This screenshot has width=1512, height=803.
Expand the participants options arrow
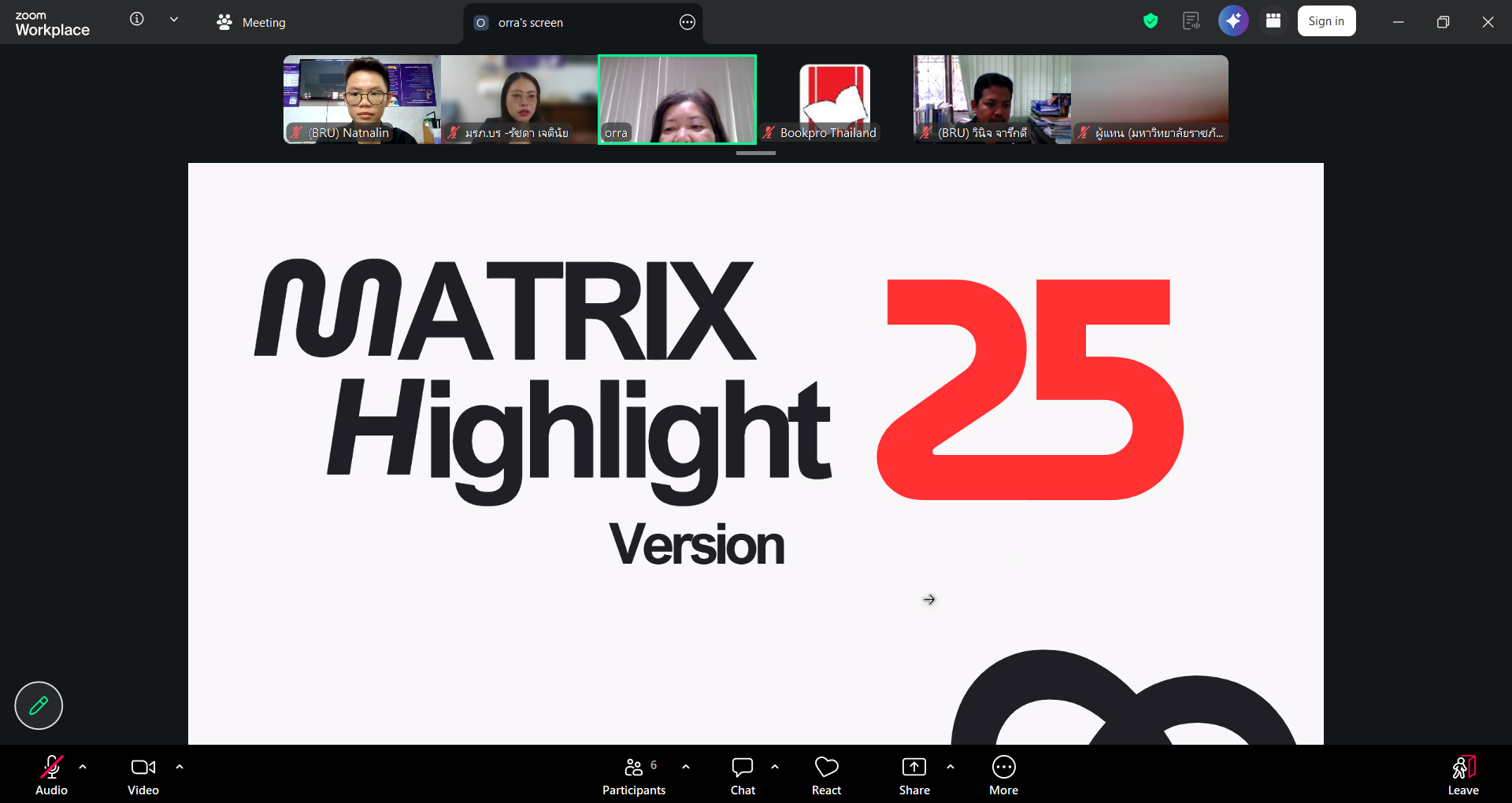pyautogui.click(x=686, y=767)
